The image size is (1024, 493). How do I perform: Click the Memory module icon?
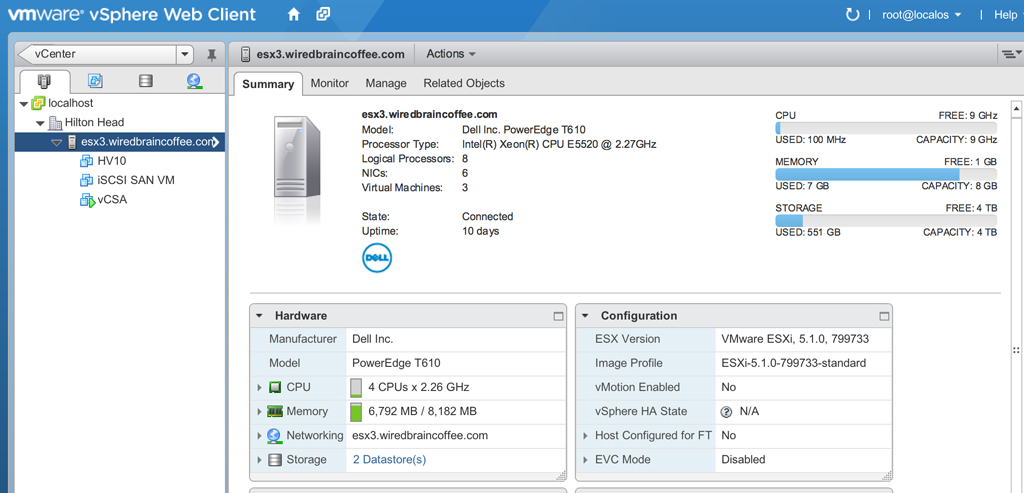275,412
